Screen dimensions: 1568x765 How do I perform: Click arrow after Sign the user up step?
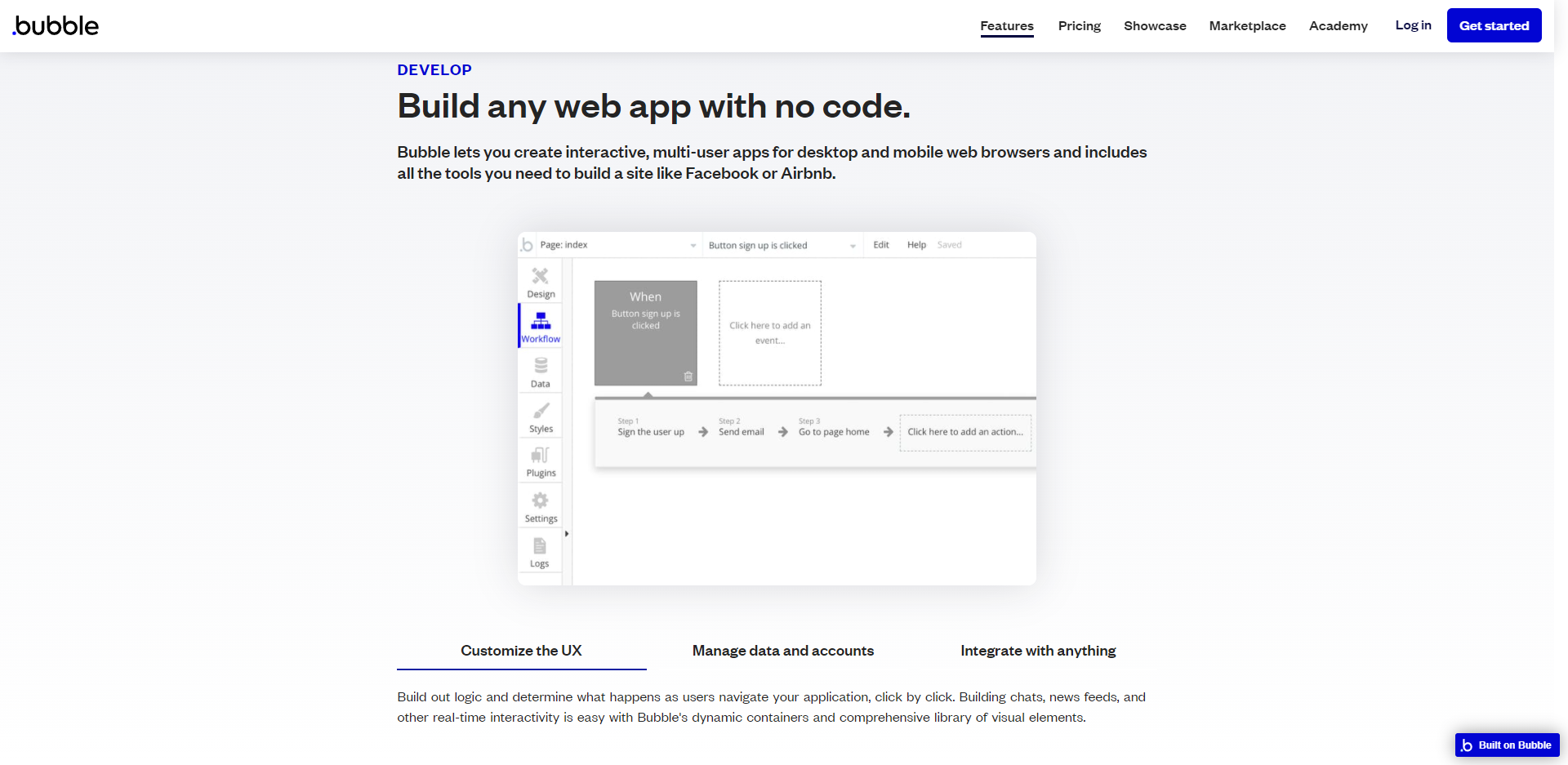pos(703,432)
